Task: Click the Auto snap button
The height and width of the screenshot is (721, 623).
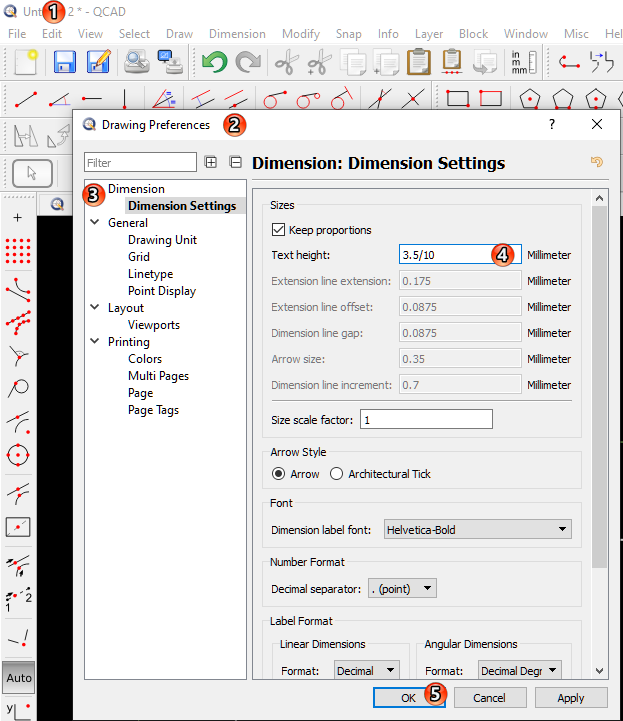Action: 18,677
